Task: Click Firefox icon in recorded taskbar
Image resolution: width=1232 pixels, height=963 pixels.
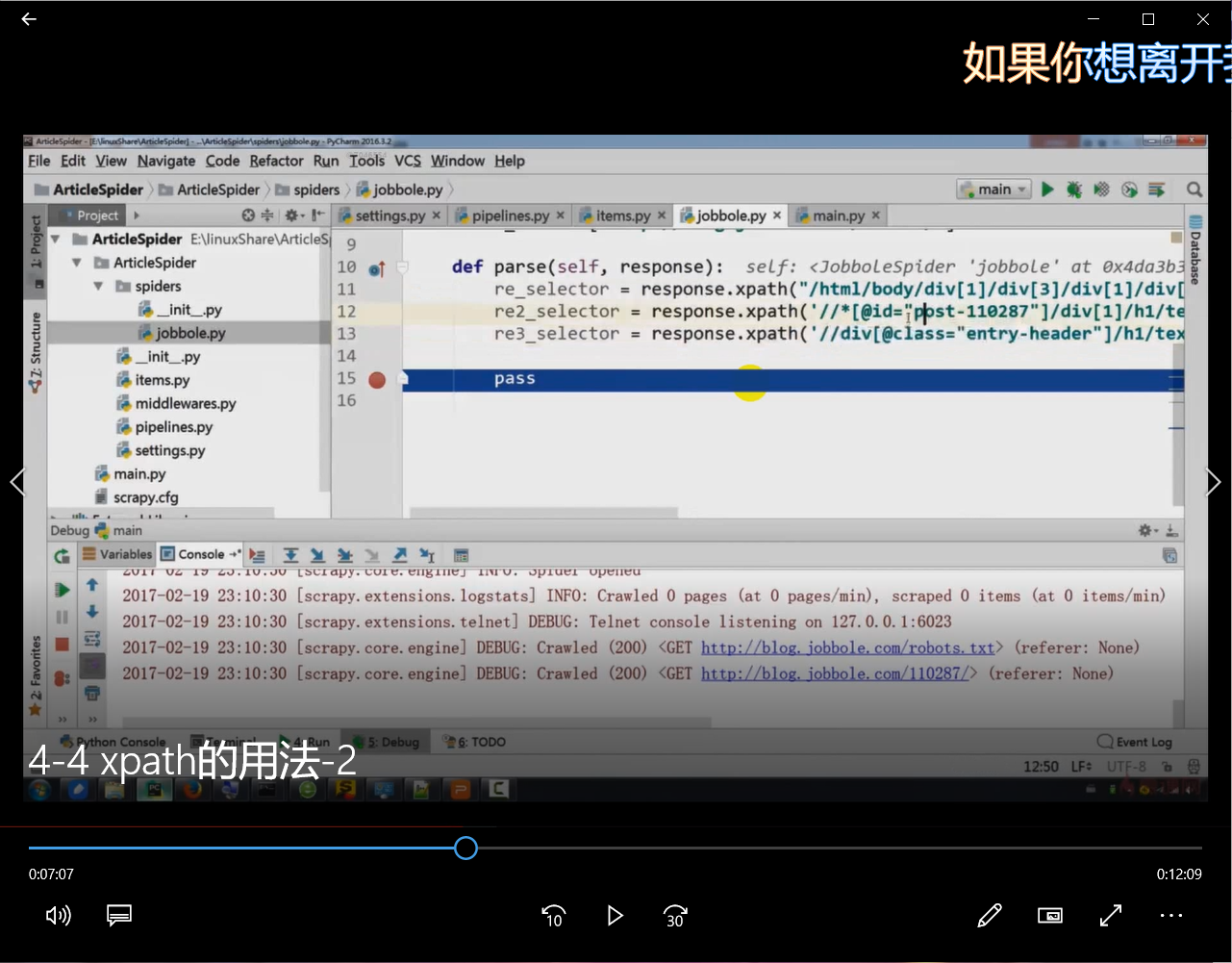Action: [x=193, y=790]
